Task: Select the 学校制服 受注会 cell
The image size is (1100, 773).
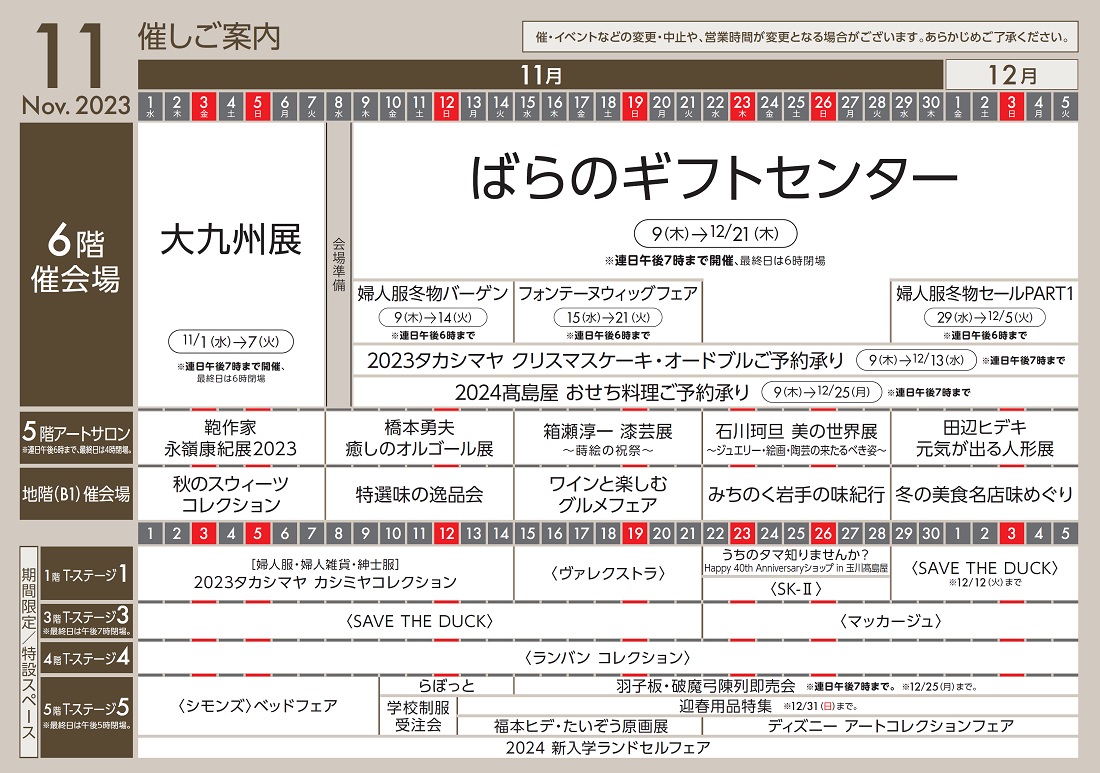Action: pyautogui.click(x=418, y=715)
